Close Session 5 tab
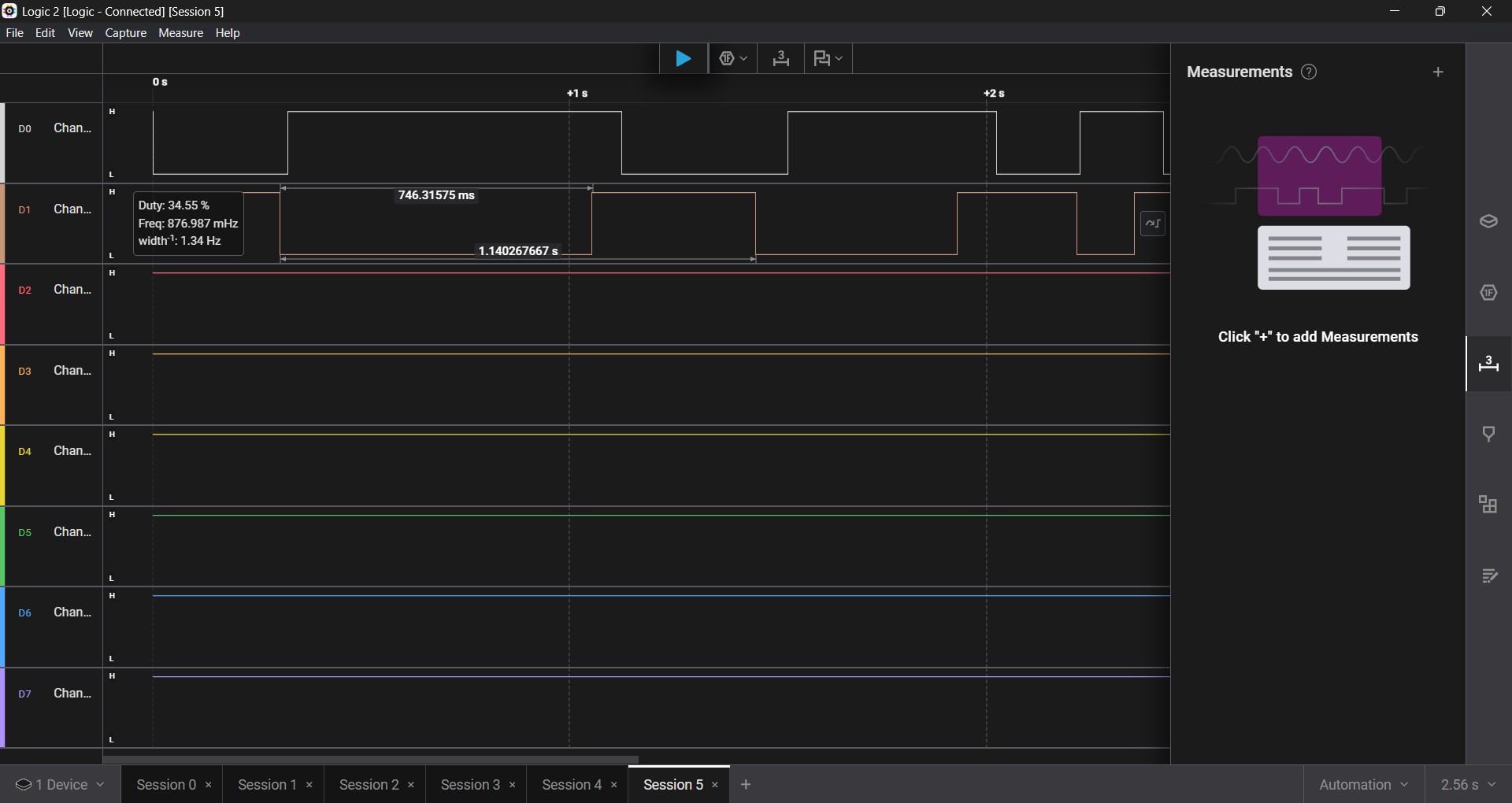 coord(715,785)
